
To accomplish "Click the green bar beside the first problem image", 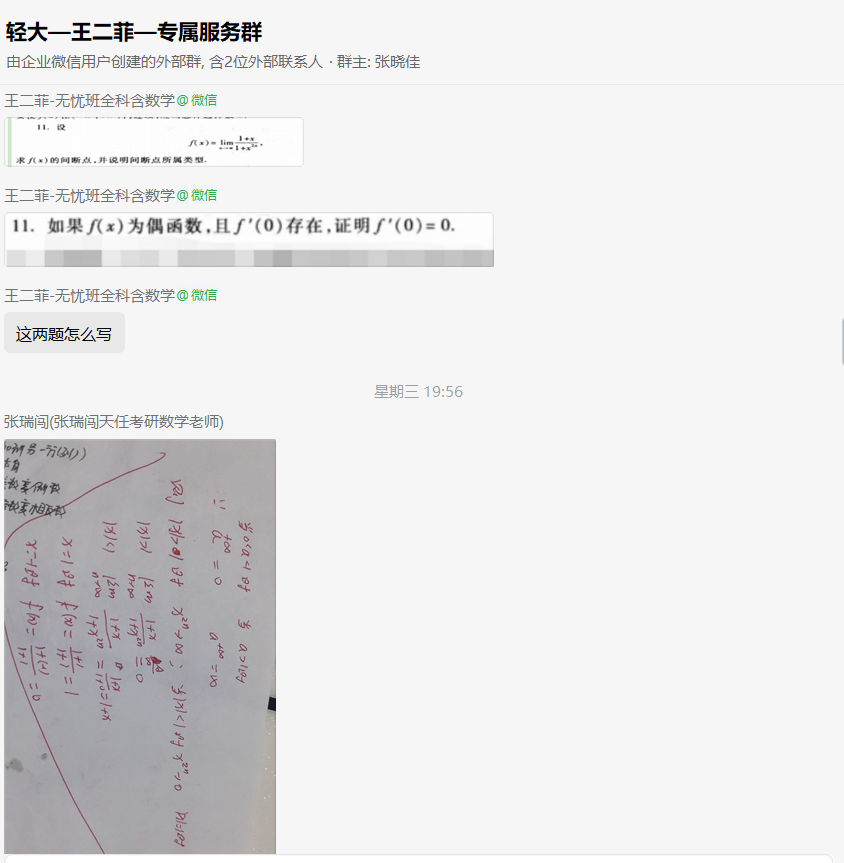I will coord(9,142).
